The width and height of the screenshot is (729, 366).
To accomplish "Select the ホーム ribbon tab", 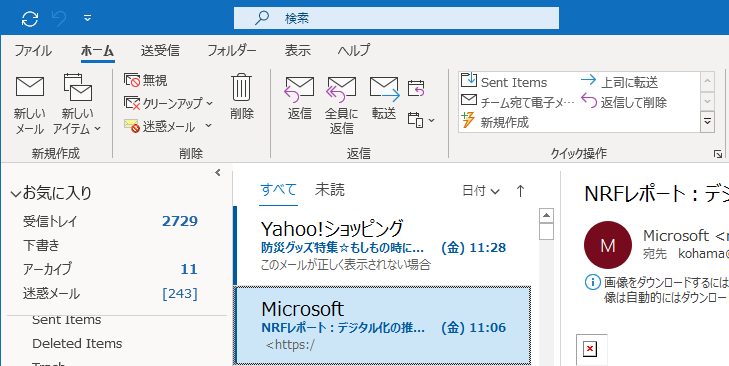I will [97, 51].
